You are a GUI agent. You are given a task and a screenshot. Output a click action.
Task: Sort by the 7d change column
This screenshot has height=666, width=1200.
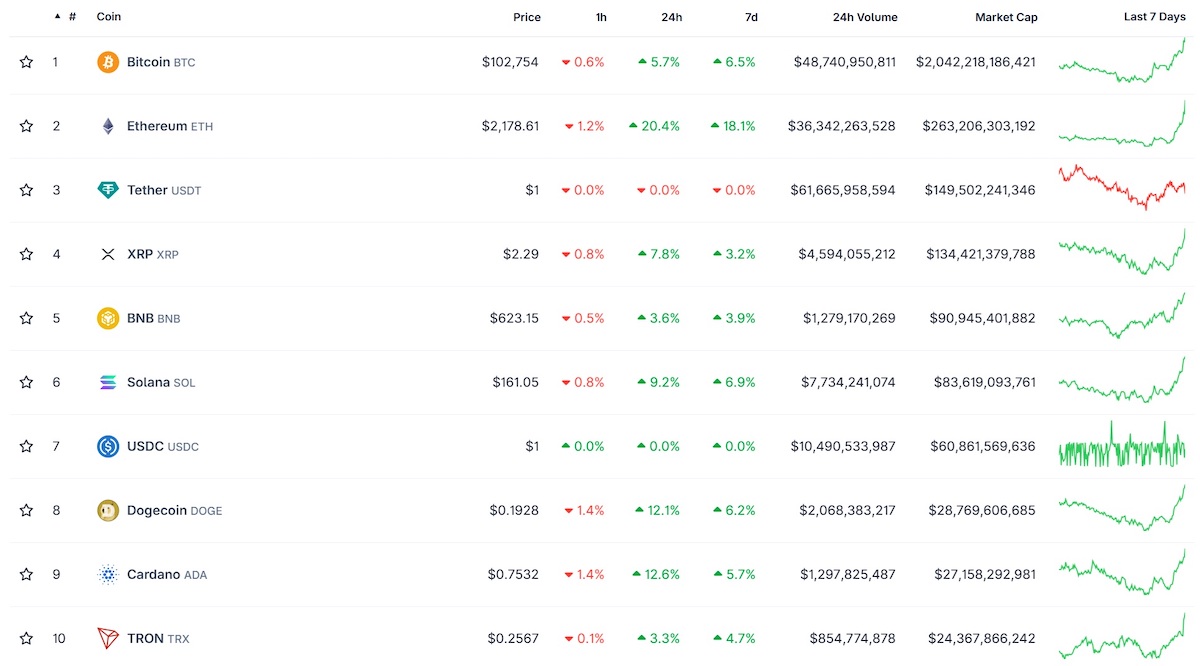(x=751, y=17)
